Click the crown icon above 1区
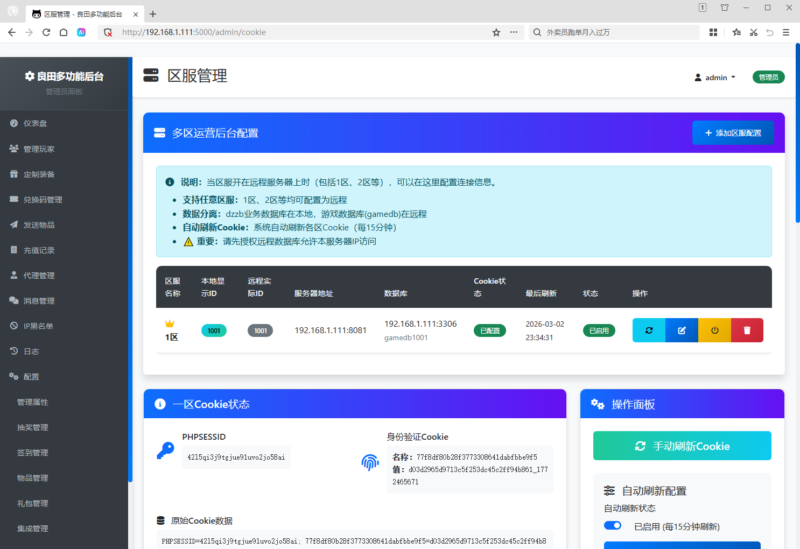Viewport: 800px width, 549px height. coord(169,323)
